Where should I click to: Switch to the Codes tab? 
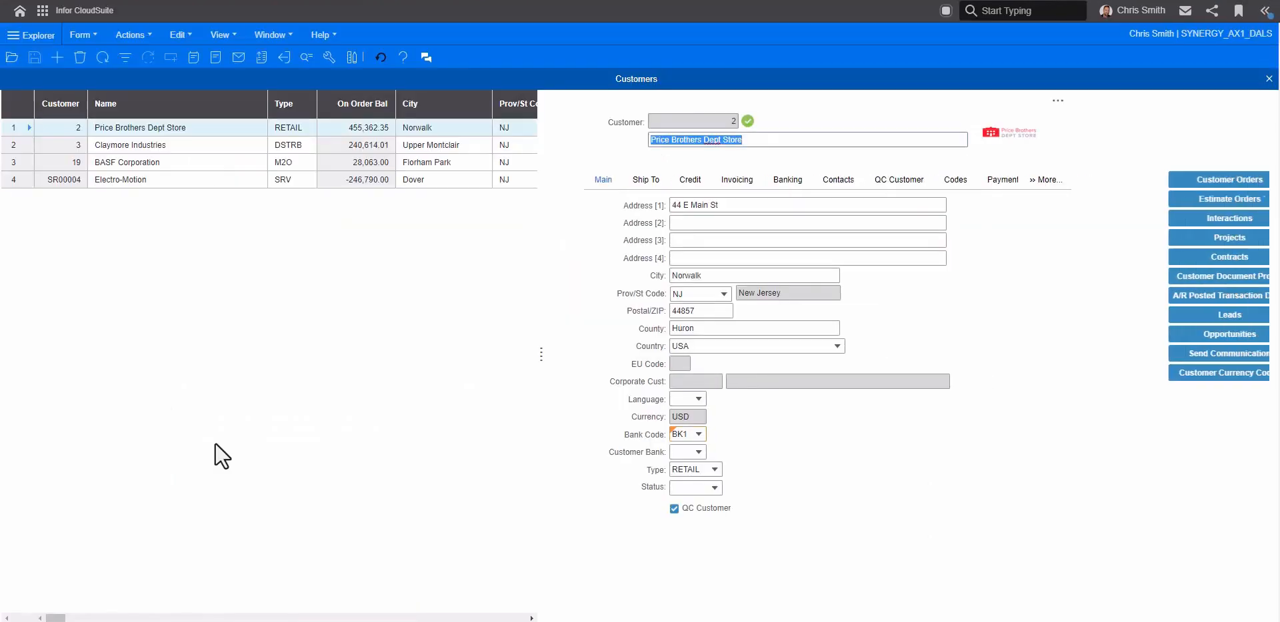(955, 180)
